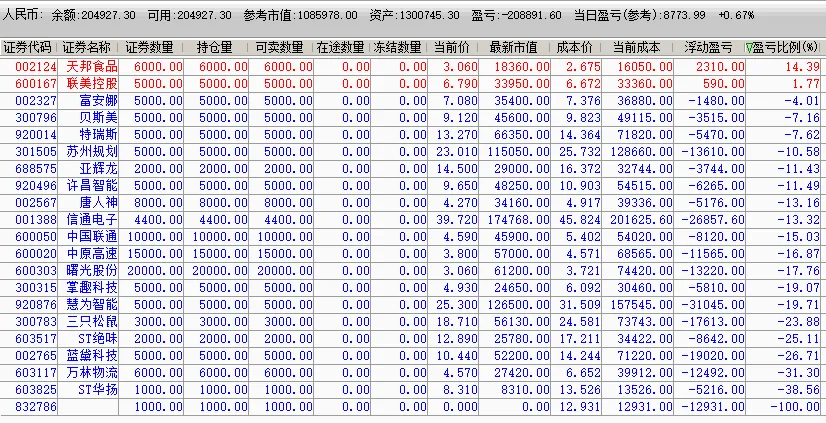Click the 持仓量 column header
The height and width of the screenshot is (423, 826).
click(x=214, y=47)
